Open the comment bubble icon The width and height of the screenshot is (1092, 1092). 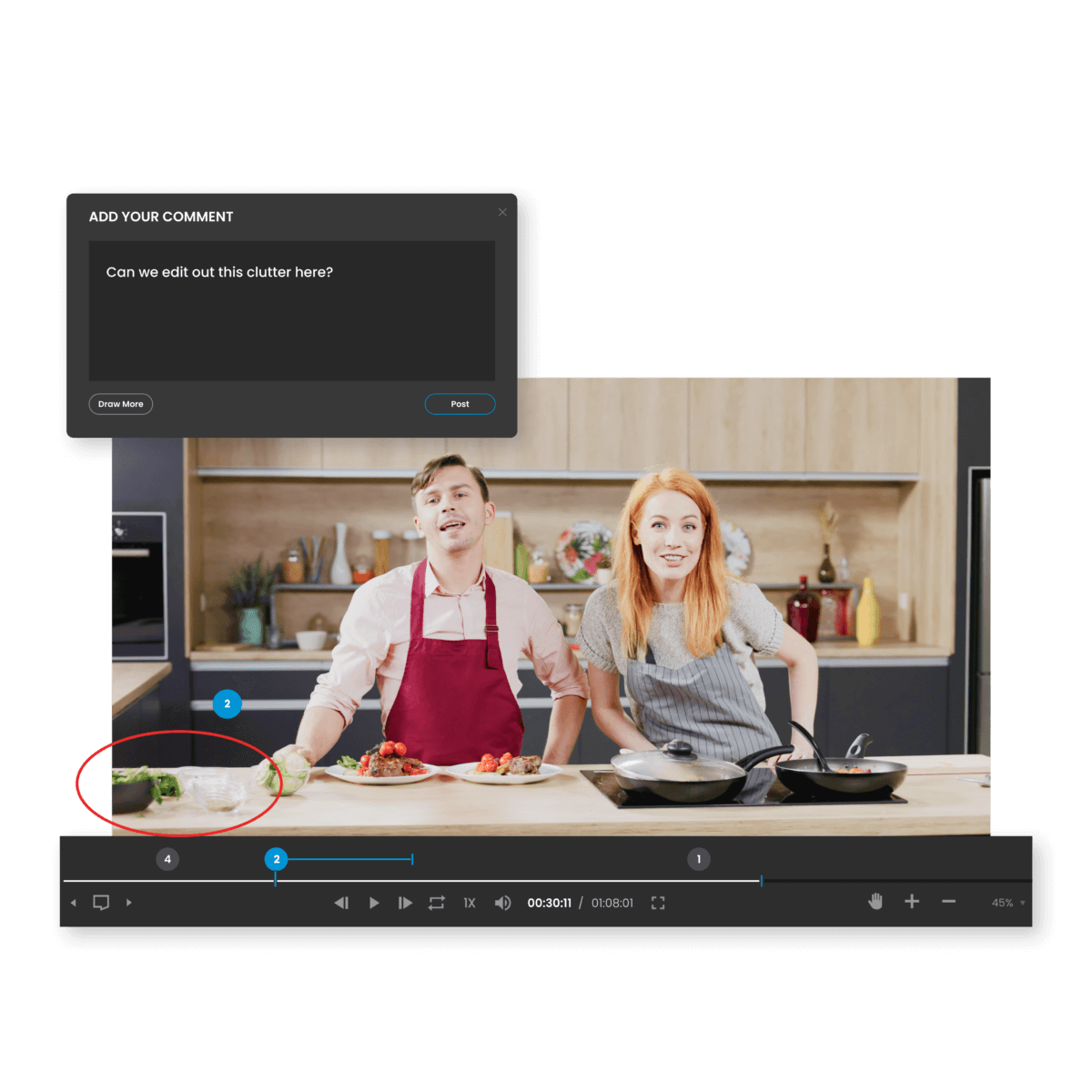tap(101, 902)
